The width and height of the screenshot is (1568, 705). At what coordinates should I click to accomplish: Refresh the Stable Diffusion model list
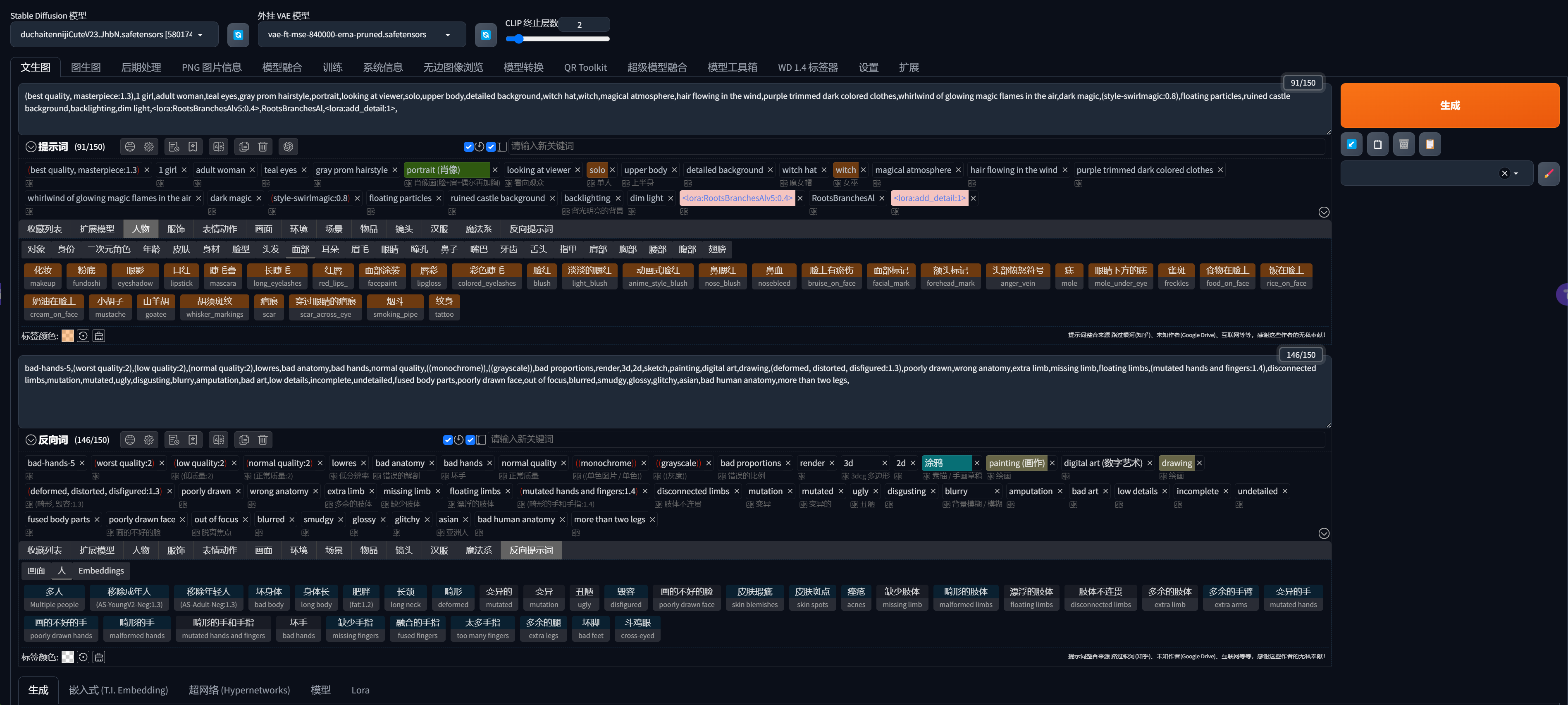pos(238,35)
